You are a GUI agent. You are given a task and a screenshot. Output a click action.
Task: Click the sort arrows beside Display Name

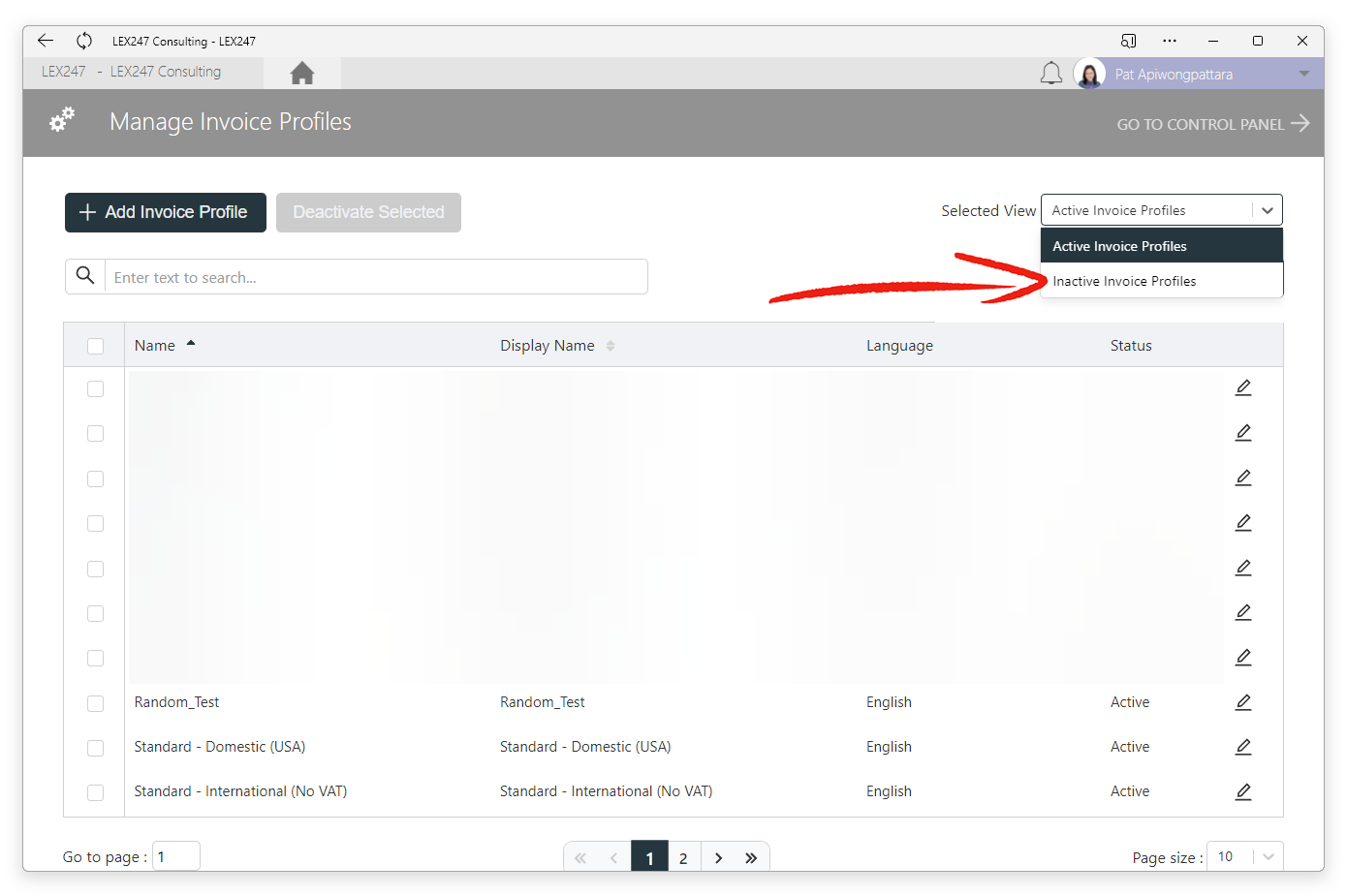coord(611,346)
